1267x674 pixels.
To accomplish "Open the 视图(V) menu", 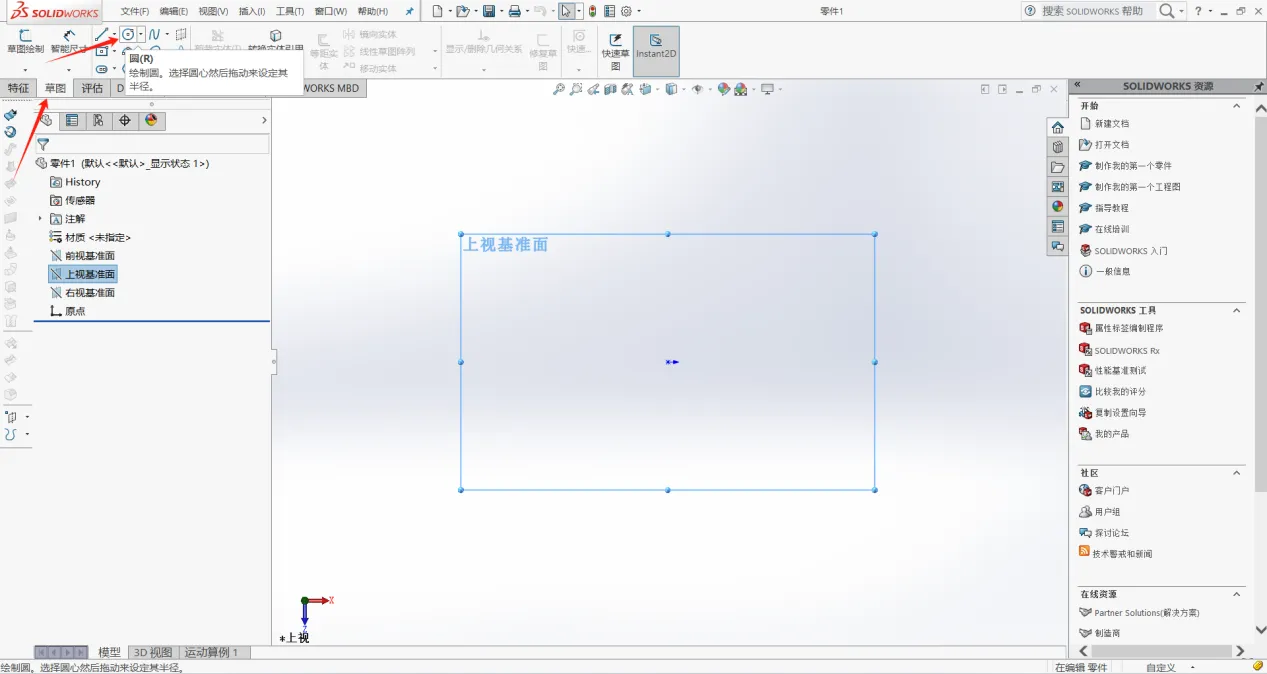I will coord(213,11).
